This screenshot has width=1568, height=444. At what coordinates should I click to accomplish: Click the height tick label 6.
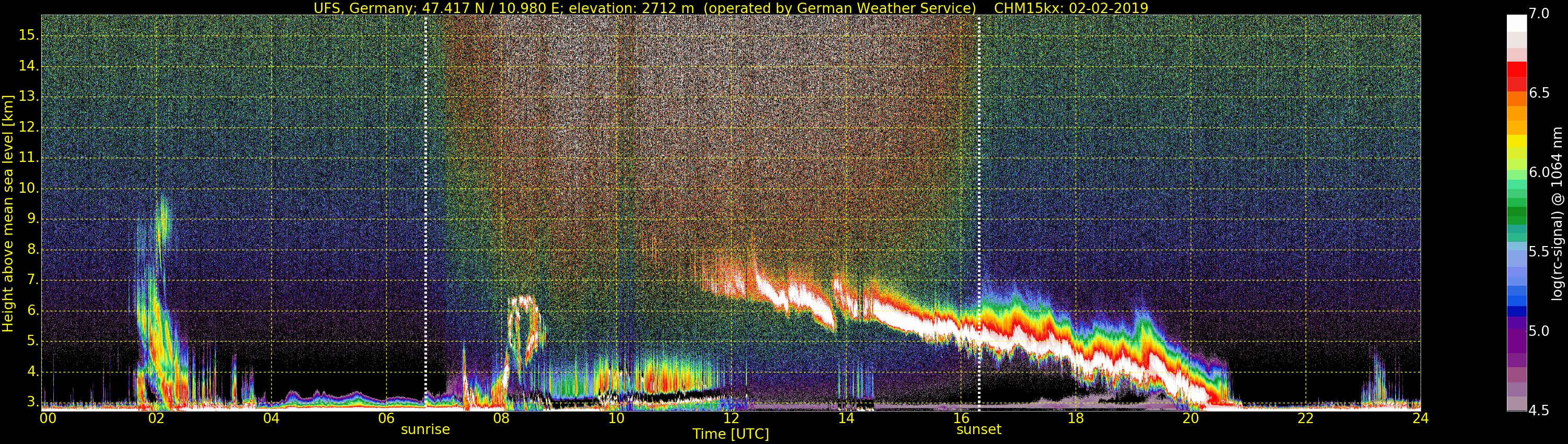tap(32, 310)
